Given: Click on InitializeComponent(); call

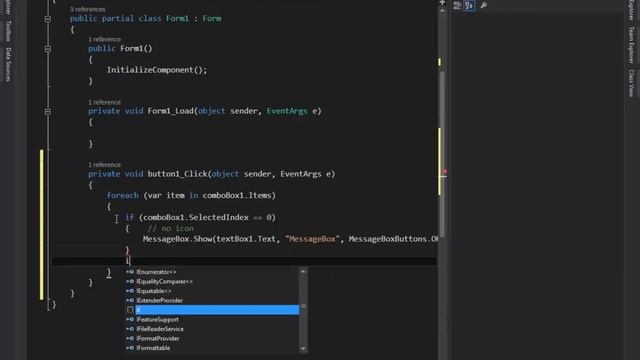Looking at the screenshot, I should click(157, 70).
